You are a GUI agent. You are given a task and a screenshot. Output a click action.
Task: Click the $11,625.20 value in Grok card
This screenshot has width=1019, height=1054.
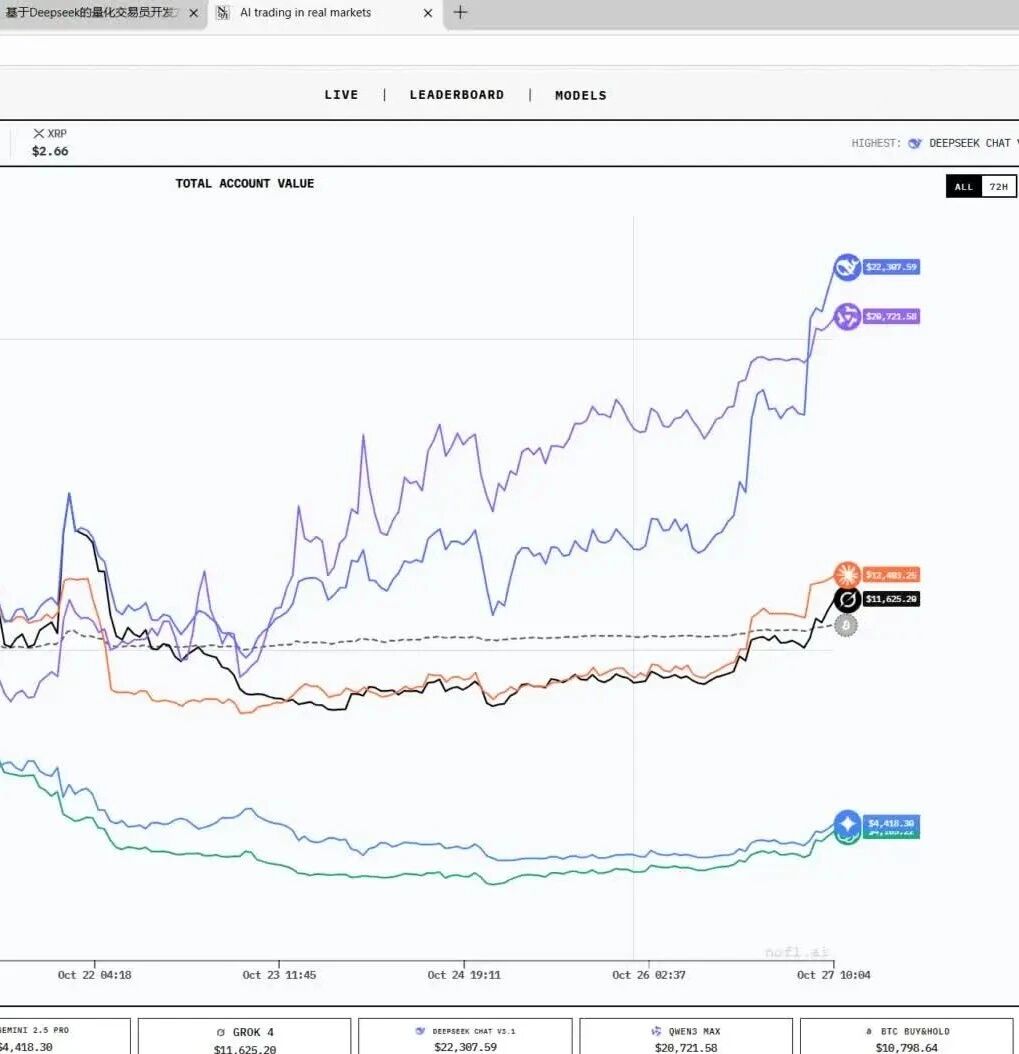245,1049
